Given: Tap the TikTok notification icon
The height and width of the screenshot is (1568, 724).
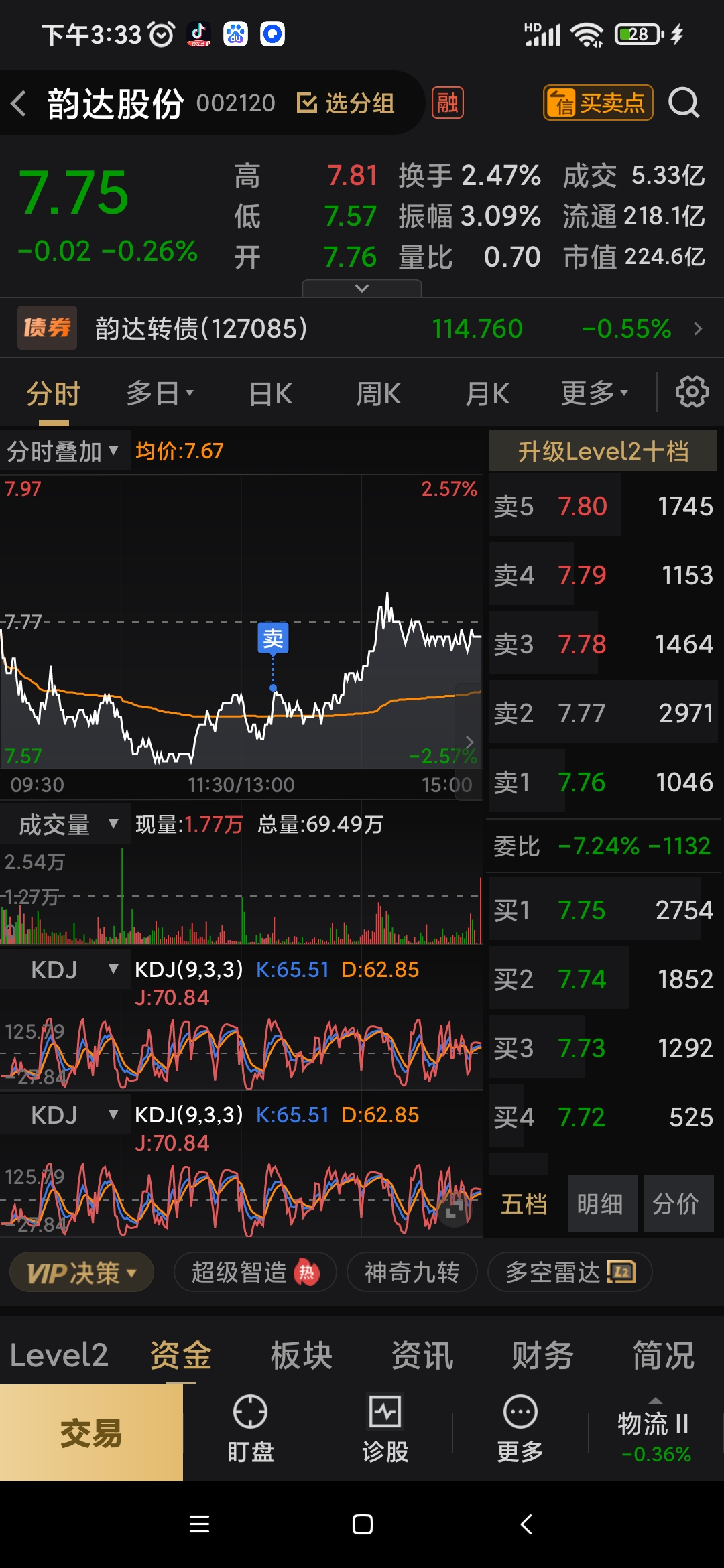Looking at the screenshot, I should 198,34.
